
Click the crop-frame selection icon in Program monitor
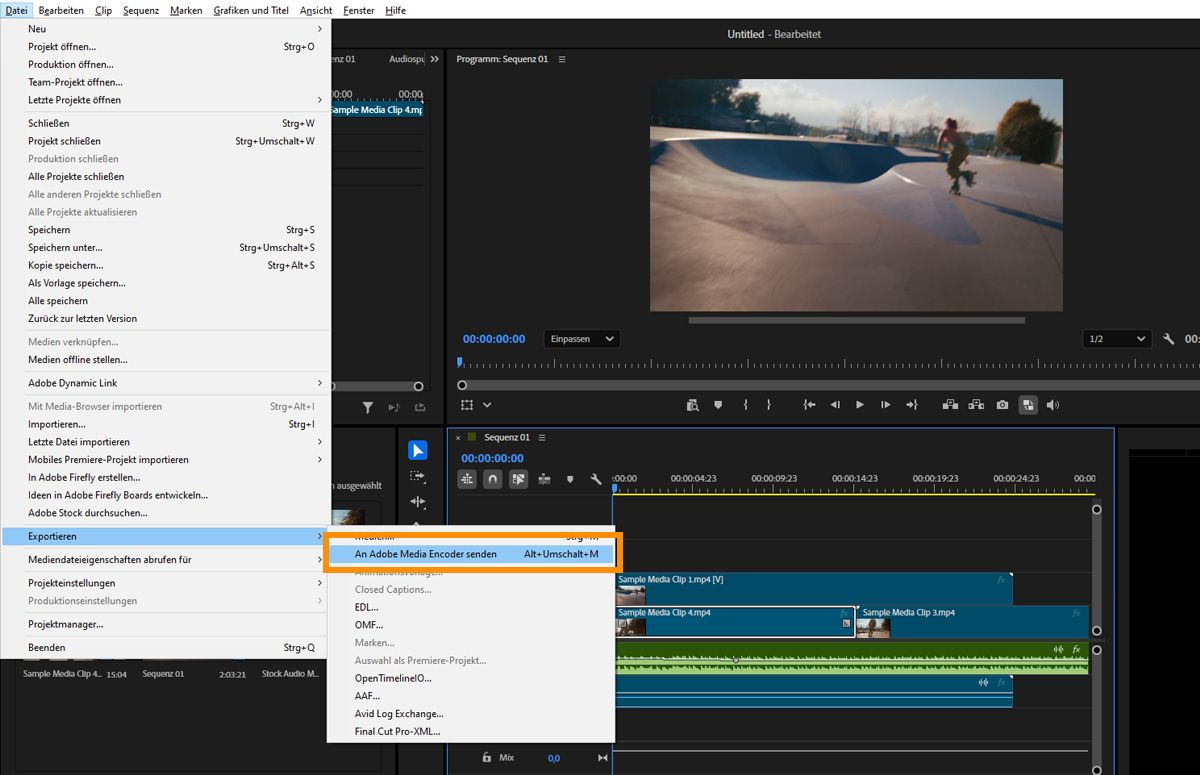pos(467,405)
